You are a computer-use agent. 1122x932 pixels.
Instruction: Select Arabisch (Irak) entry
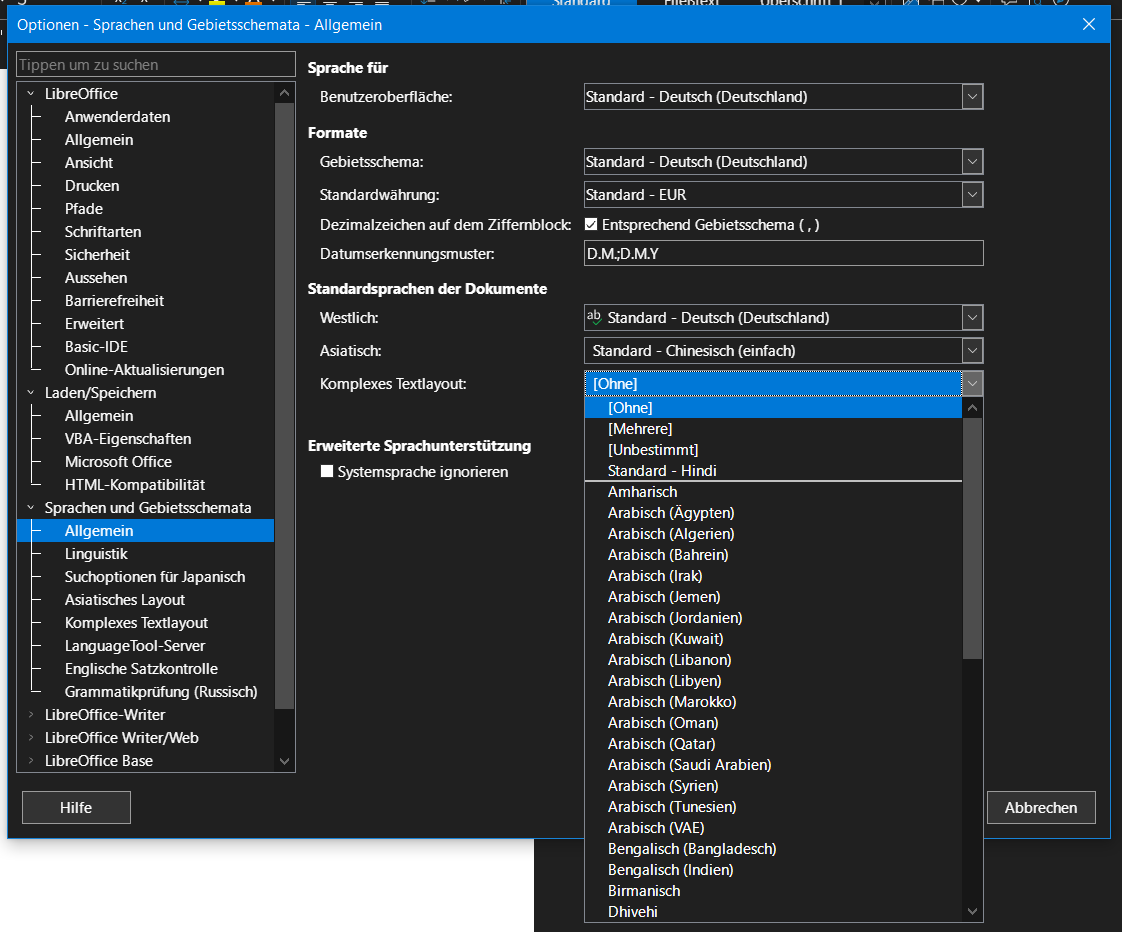click(x=774, y=576)
